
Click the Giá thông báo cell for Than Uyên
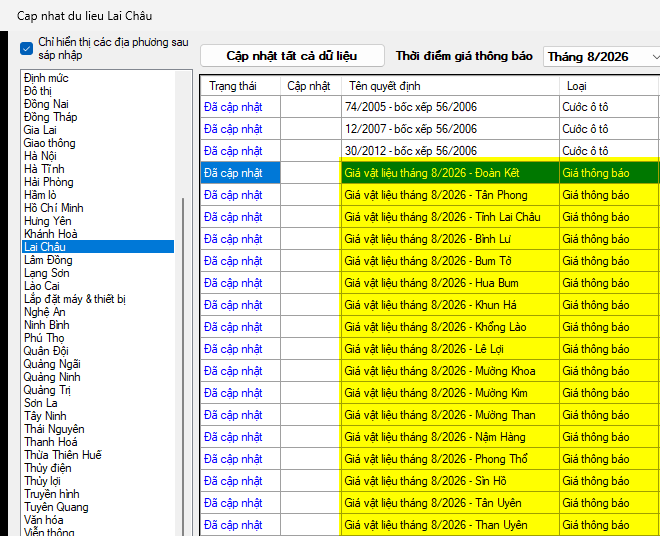click(609, 525)
